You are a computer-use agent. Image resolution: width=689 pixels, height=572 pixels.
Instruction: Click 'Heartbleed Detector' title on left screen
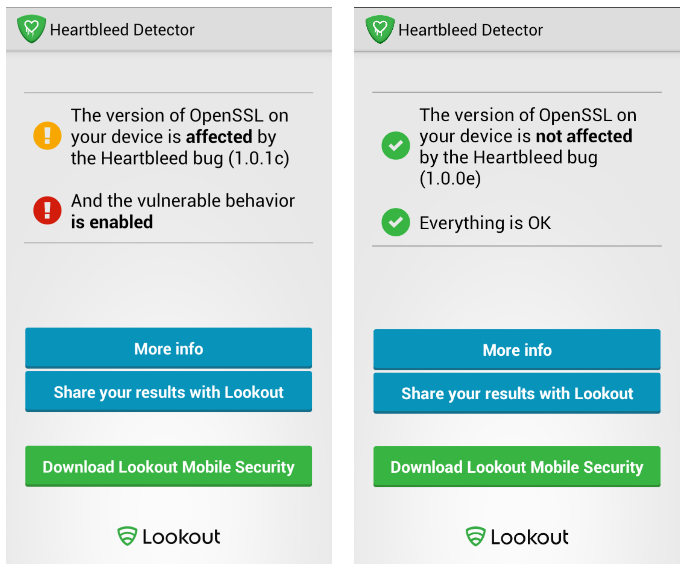click(x=122, y=29)
